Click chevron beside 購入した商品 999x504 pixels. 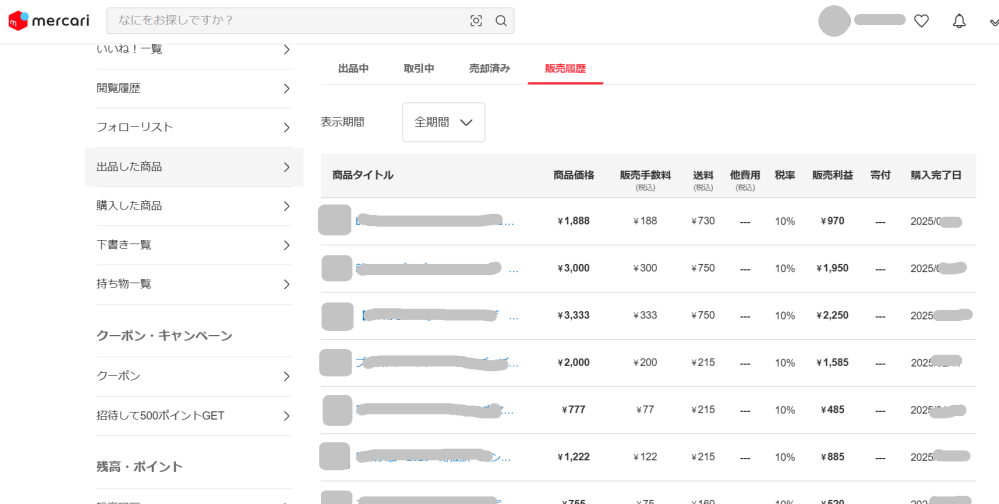(x=286, y=206)
